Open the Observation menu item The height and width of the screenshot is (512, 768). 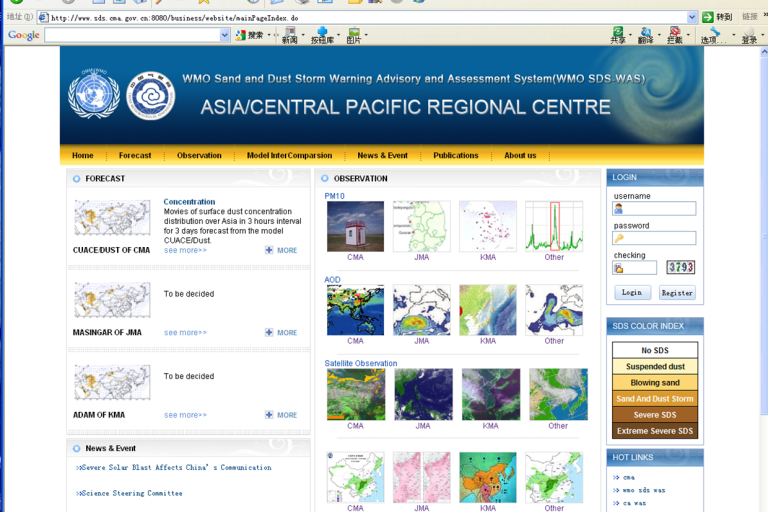pos(199,155)
